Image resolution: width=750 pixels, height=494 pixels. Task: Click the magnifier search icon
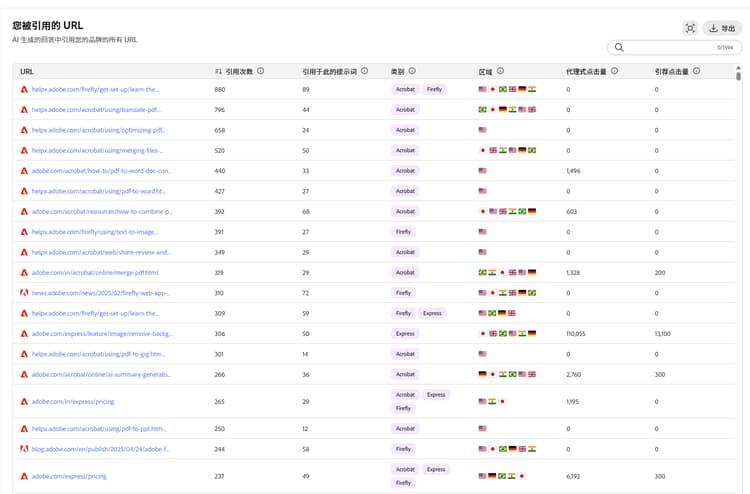pyautogui.click(x=620, y=47)
